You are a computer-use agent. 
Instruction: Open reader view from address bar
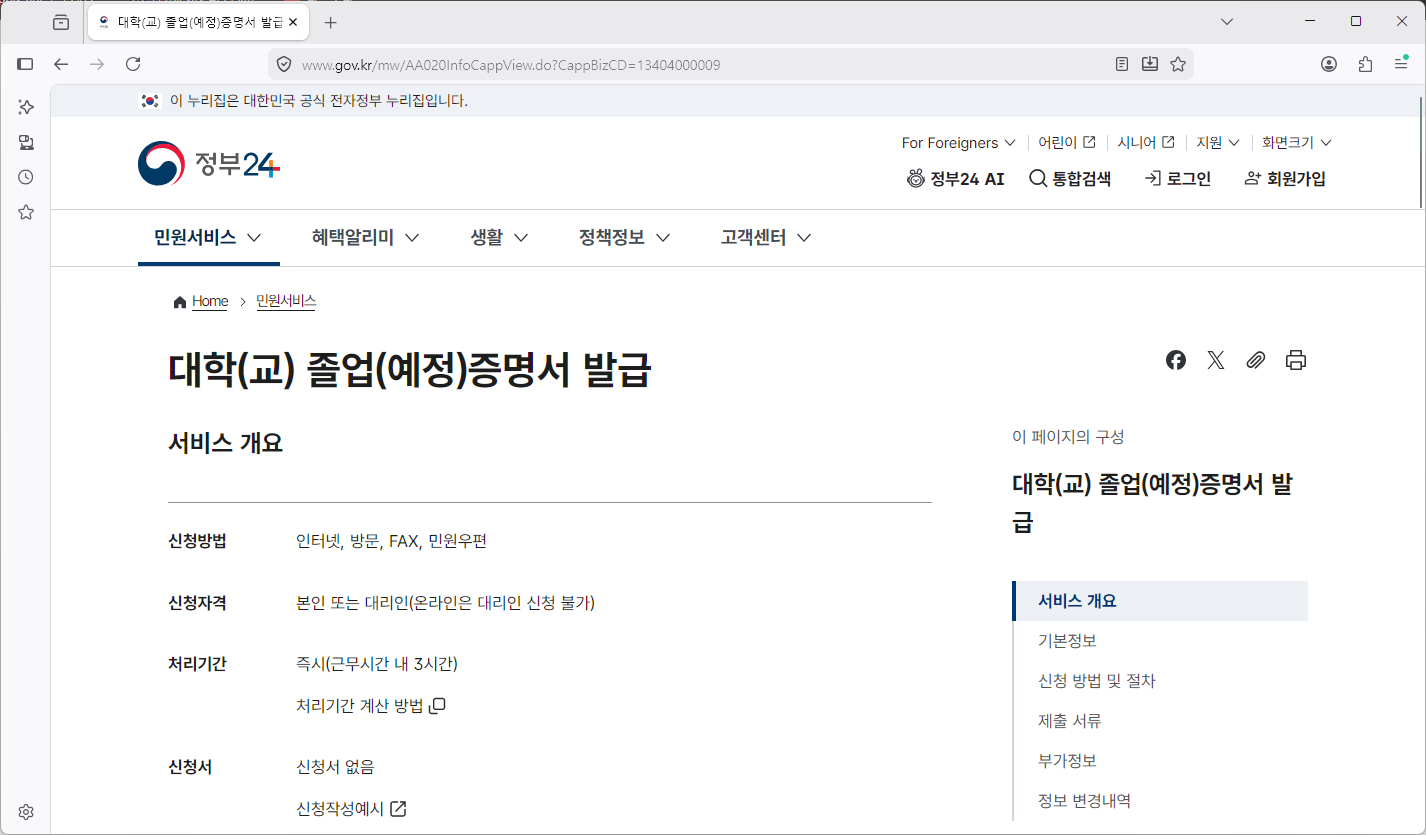click(1122, 64)
